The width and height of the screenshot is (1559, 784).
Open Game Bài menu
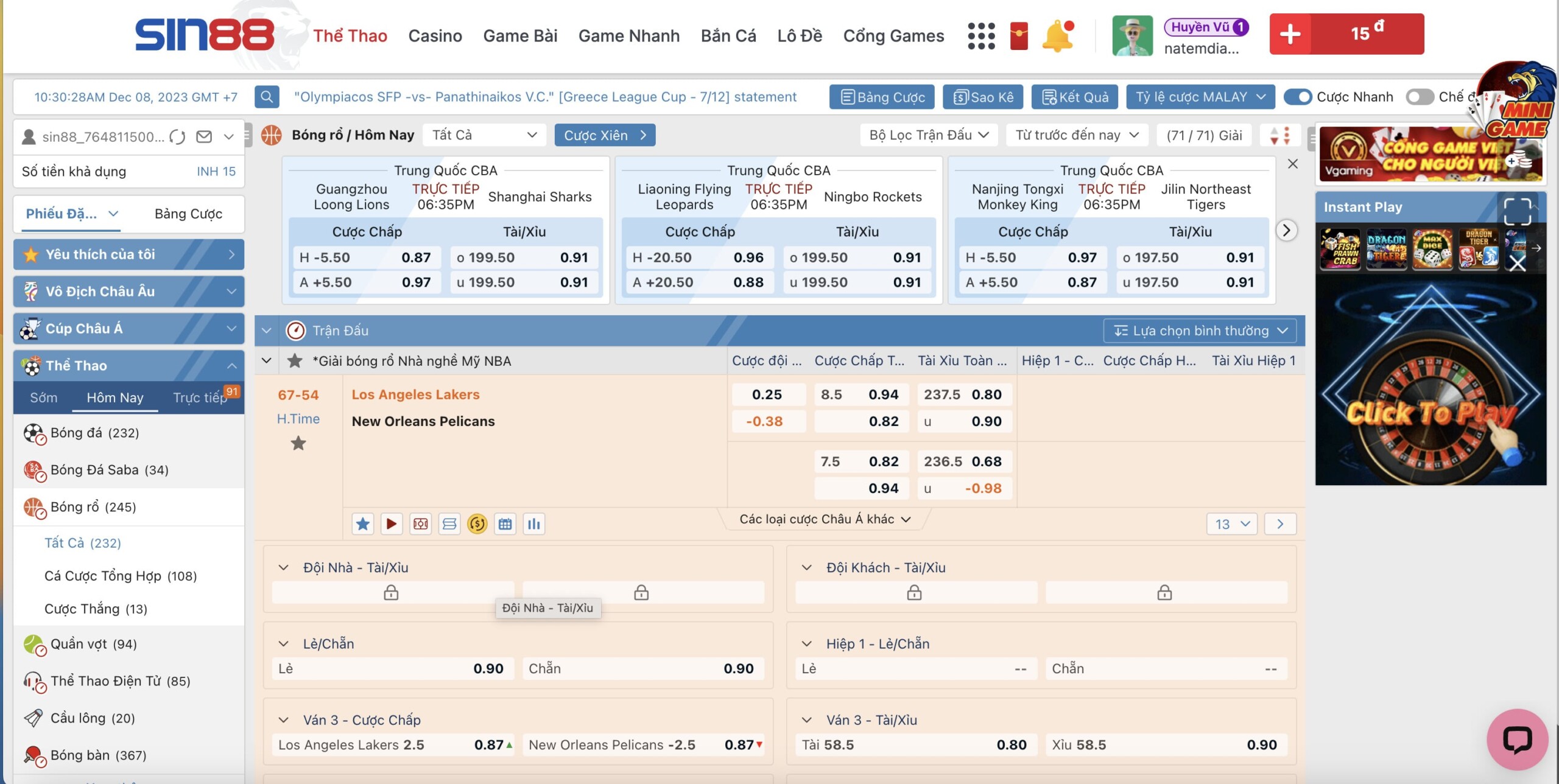point(520,36)
